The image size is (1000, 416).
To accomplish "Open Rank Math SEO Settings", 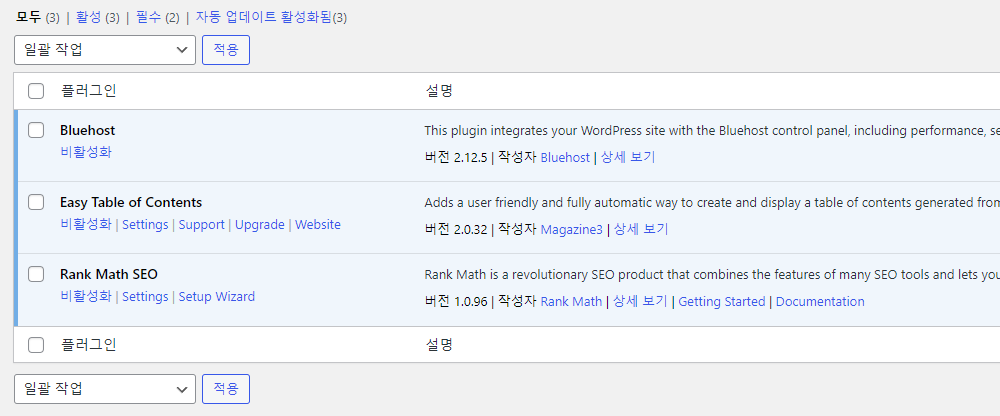I will [x=145, y=297].
